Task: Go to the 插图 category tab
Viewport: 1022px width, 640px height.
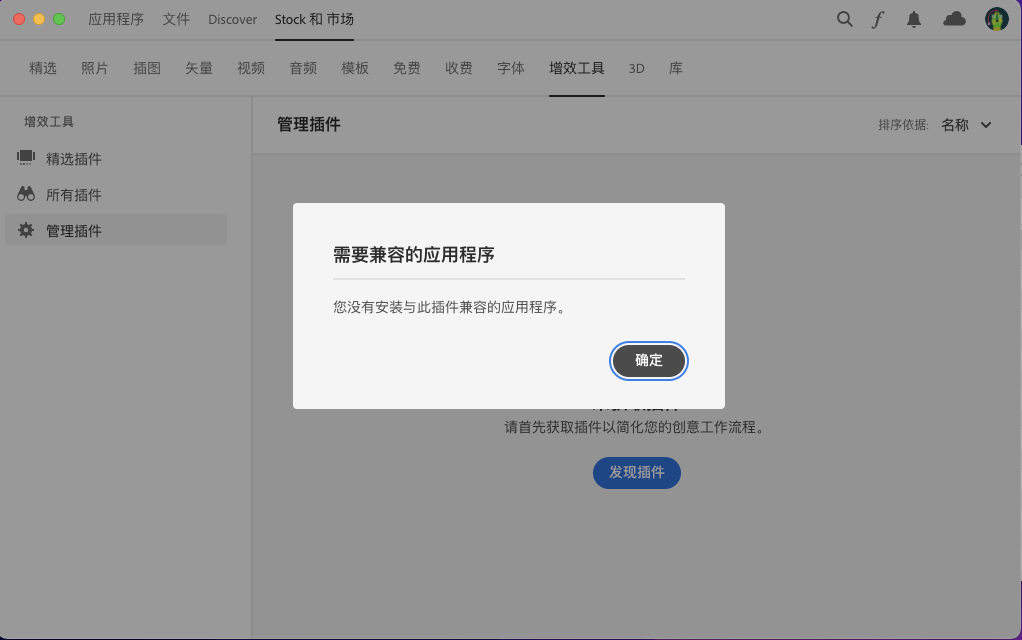Action: [x=147, y=68]
